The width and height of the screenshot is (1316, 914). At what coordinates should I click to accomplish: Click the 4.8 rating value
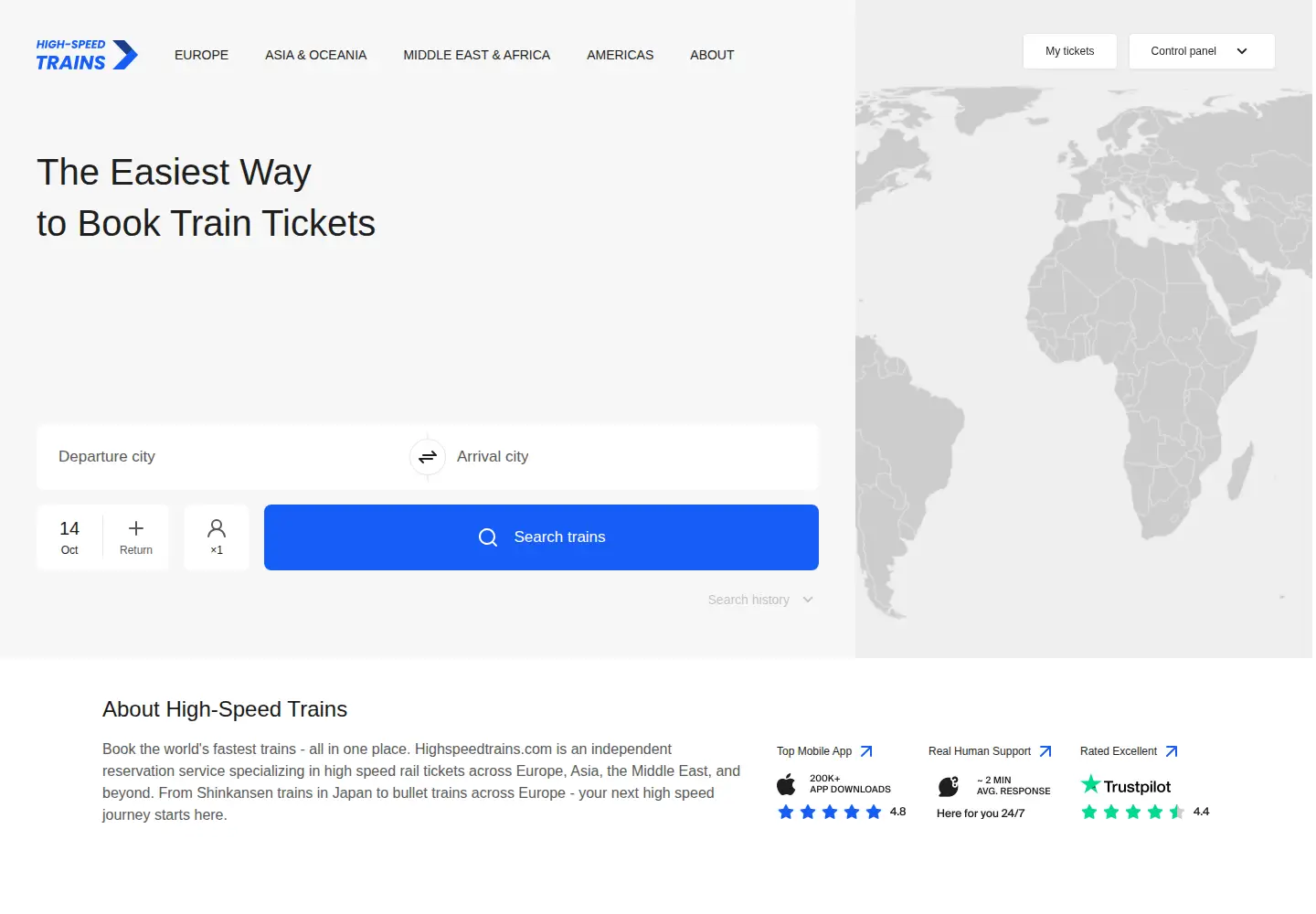[x=898, y=812]
